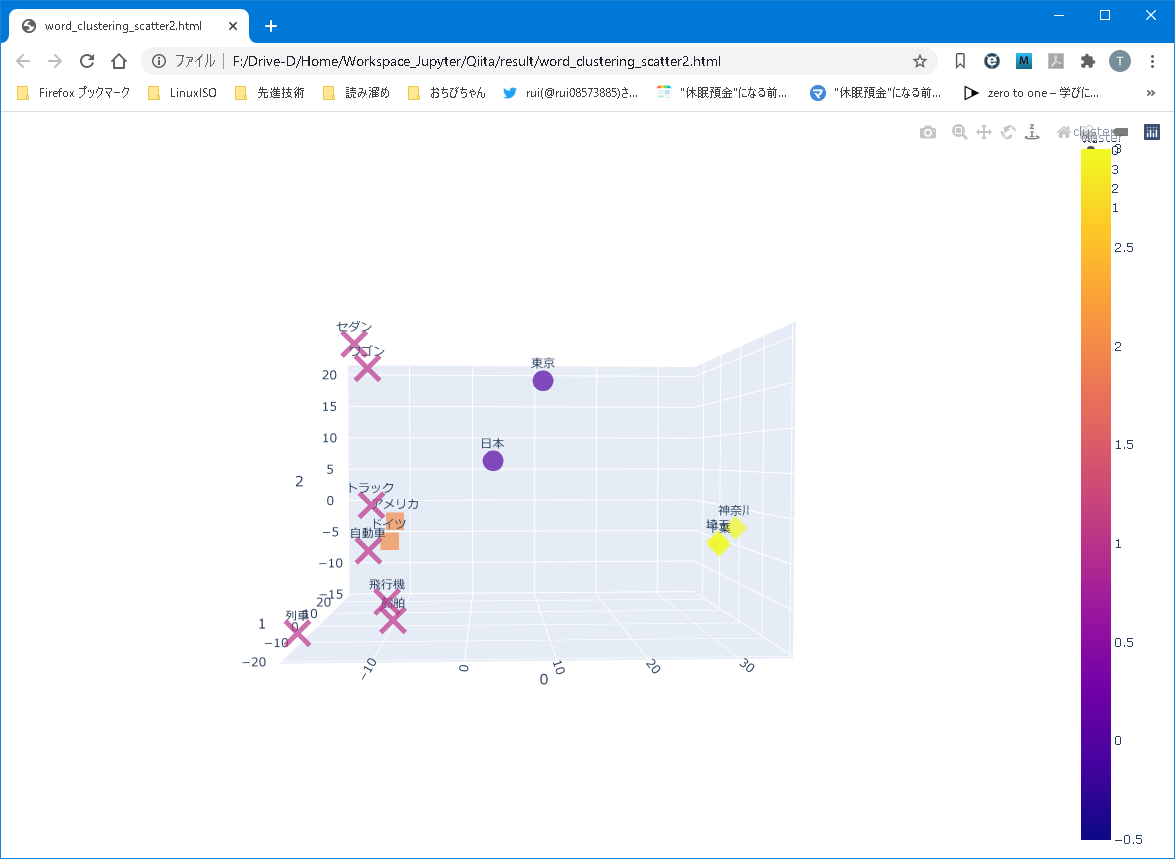Viewport: 1175px width, 859px height.
Task: Click the 列車 cross marker
Action: (297, 633)
